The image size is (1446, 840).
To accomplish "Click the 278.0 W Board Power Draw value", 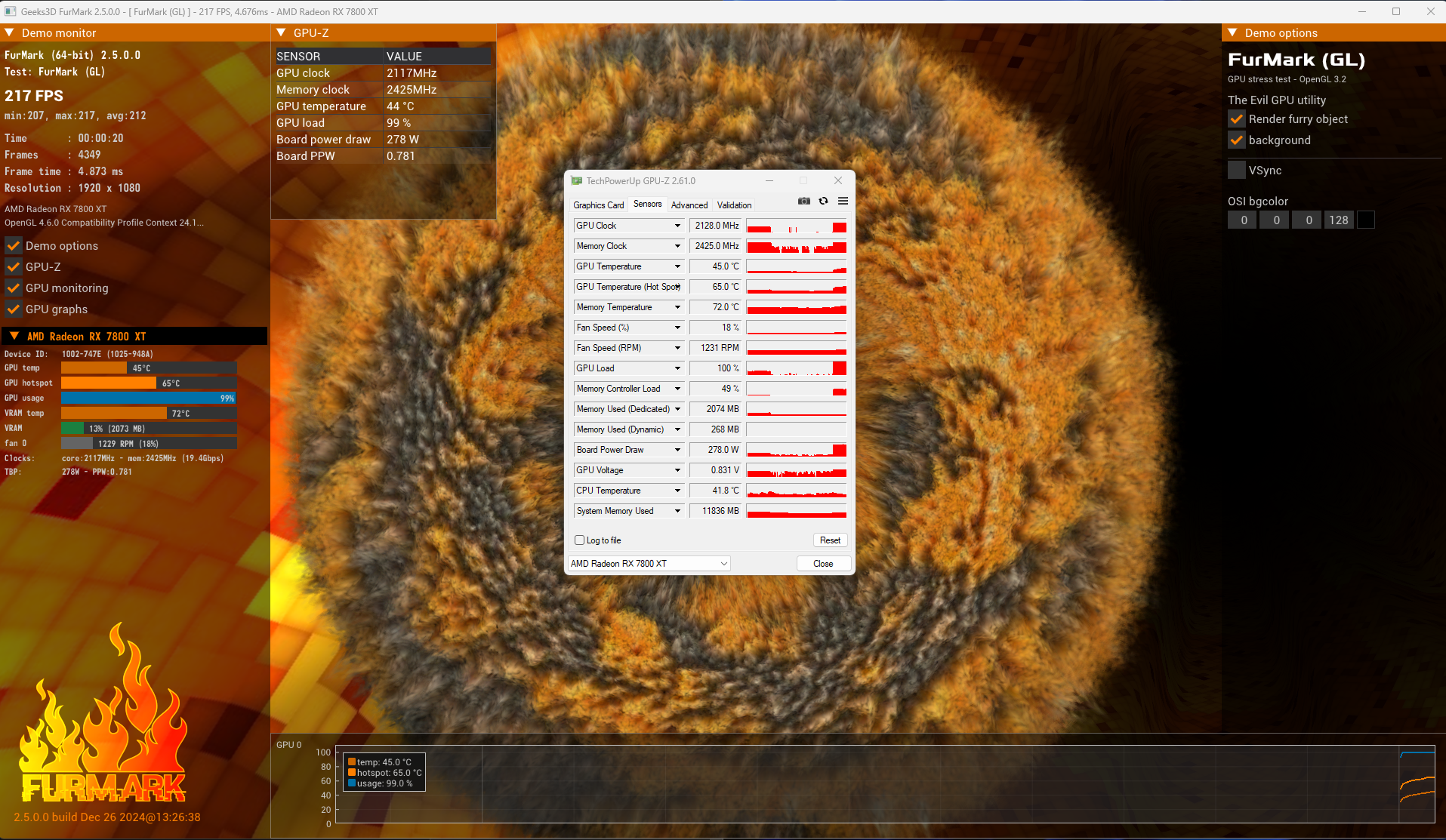I will pos(716,450).
